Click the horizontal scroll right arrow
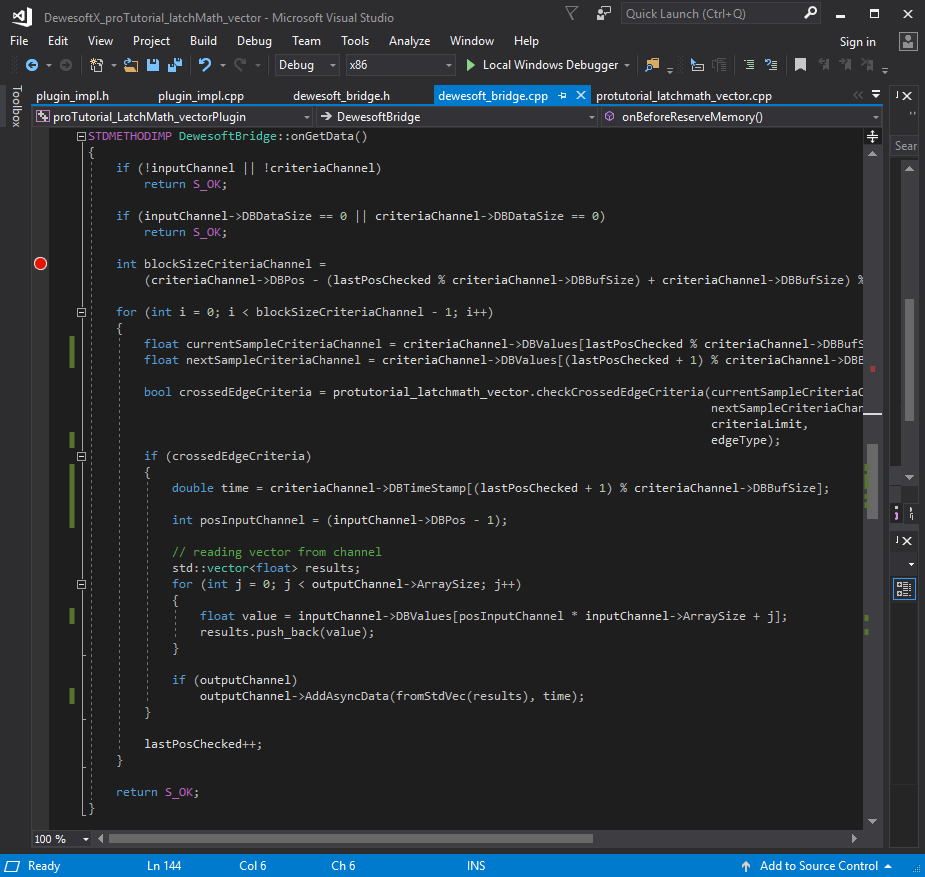This screenshot has width=925, height=877. tap(854, 839)
